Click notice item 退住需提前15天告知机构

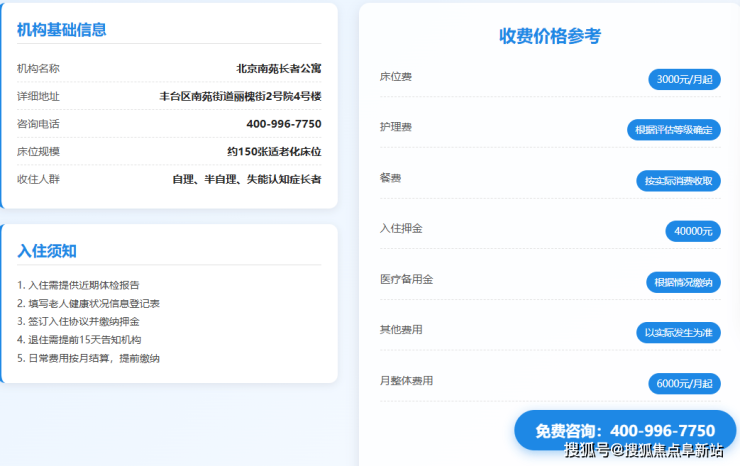[79, 340]
